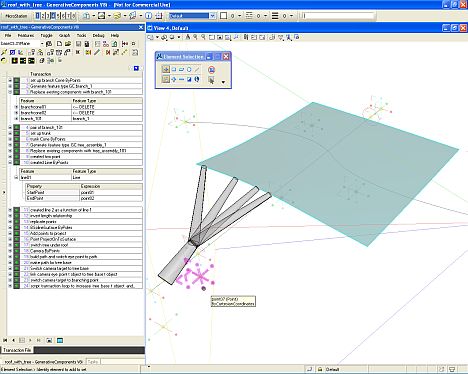Open the Graph menu

click(64, 35)
